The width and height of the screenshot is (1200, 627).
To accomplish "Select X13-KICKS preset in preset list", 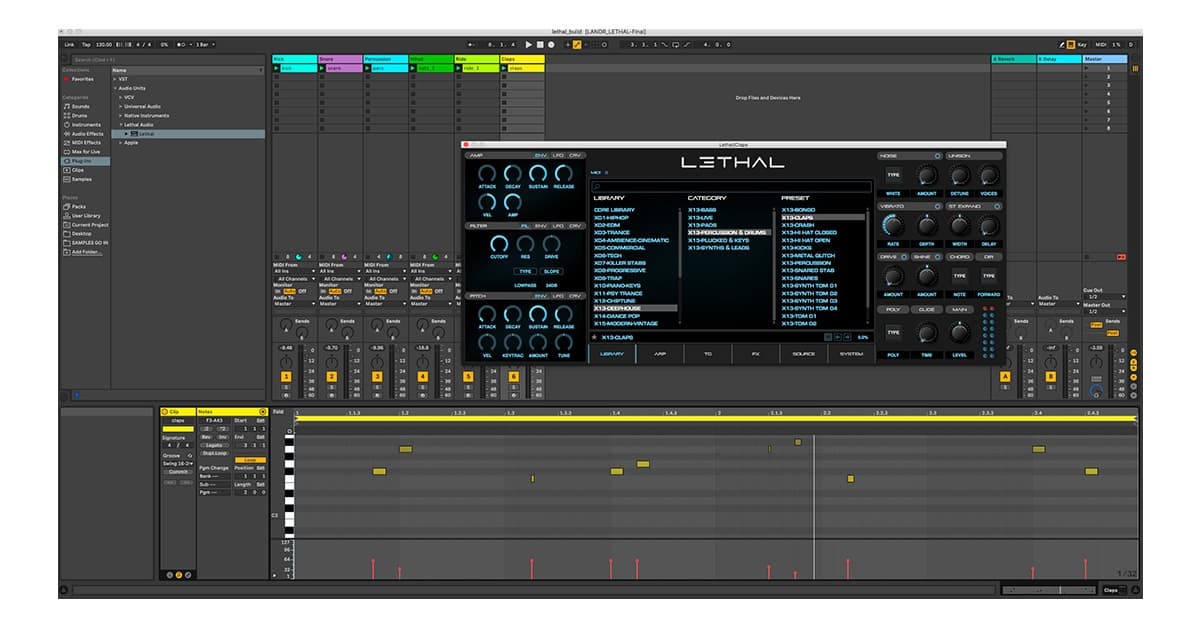I will (798, 248).
